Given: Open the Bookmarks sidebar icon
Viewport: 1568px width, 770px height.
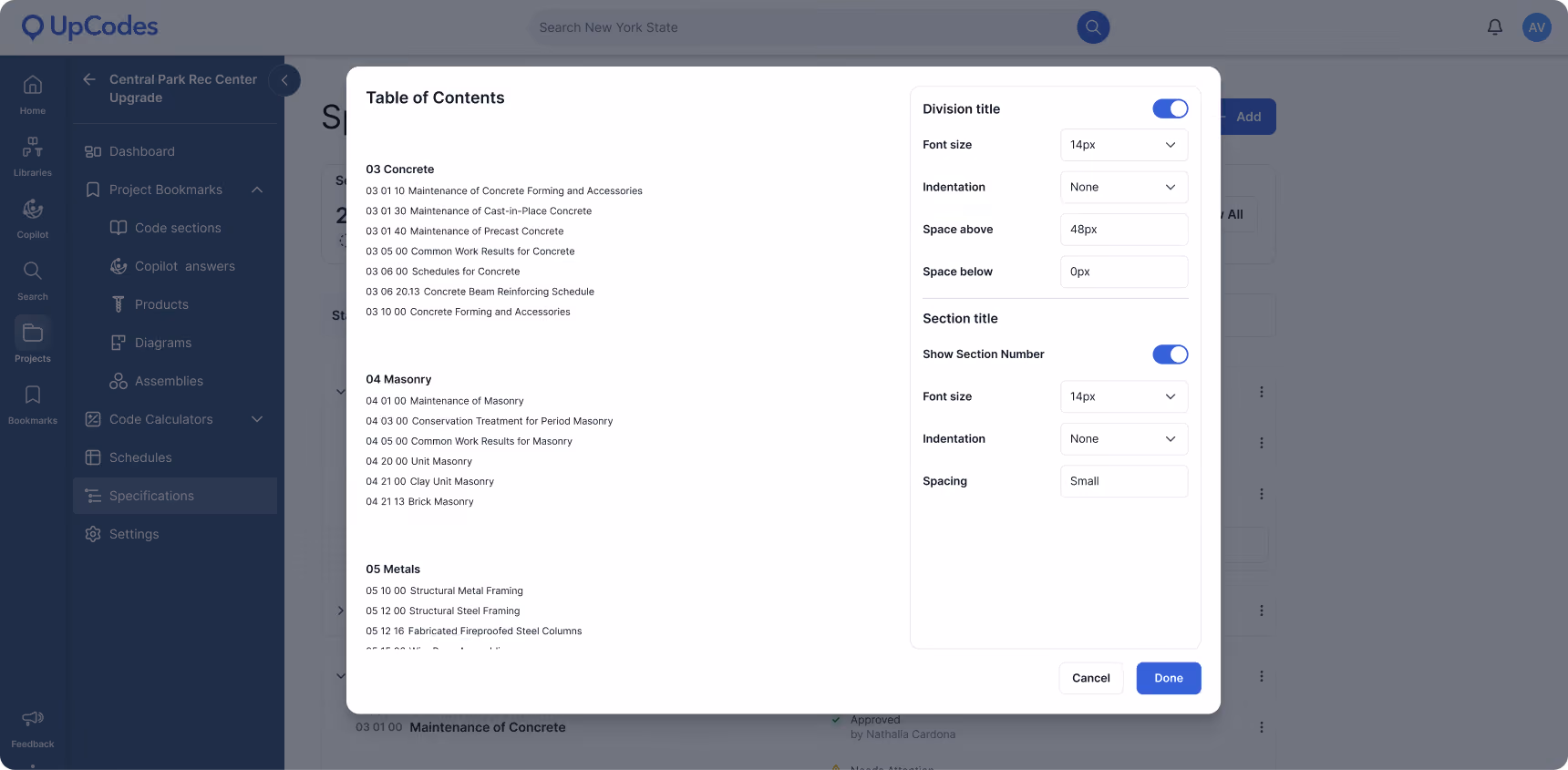Looking at the screenshot, I should 33,395.
